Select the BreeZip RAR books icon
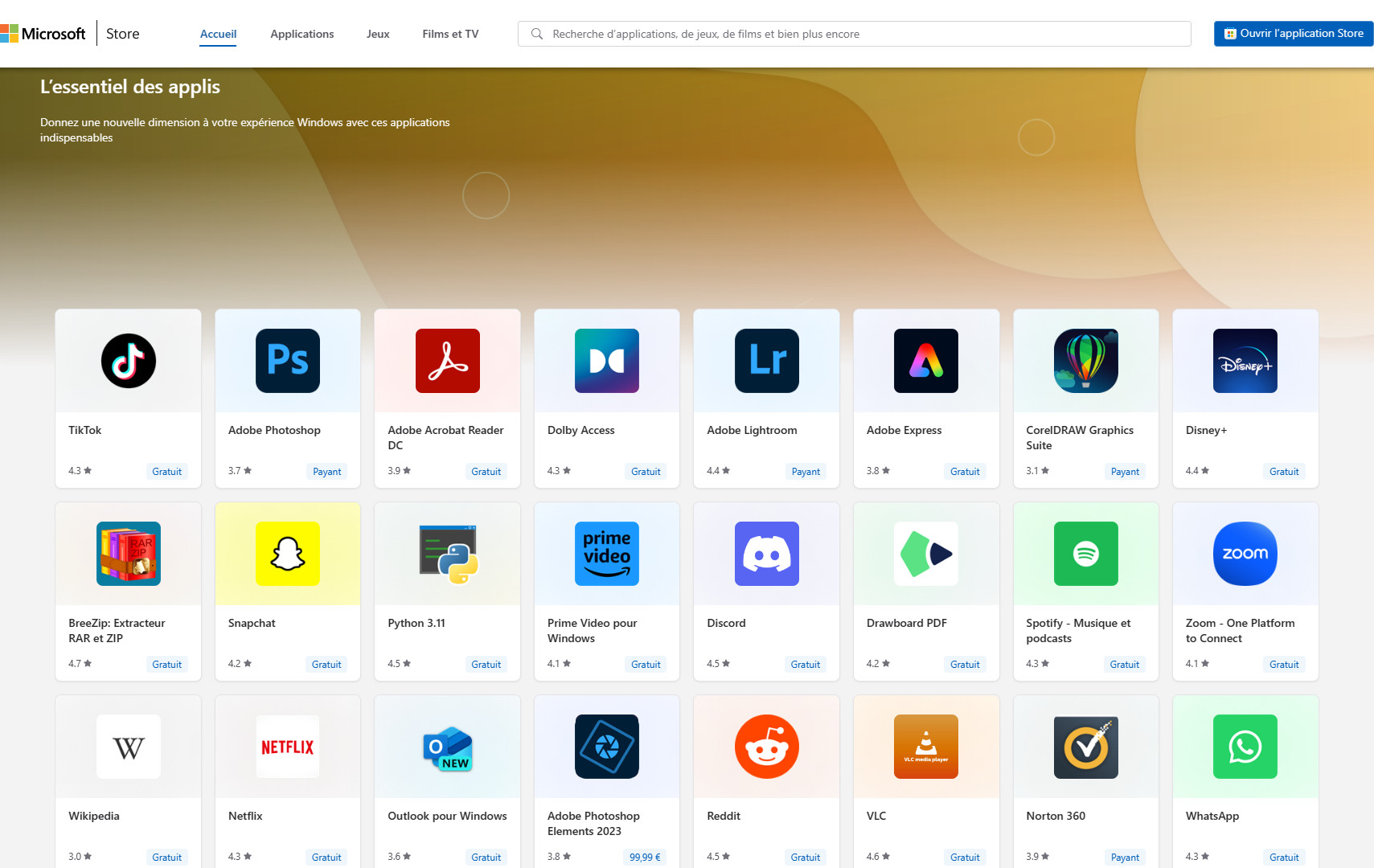This screenshot has height=868, width=1374. 129,554
